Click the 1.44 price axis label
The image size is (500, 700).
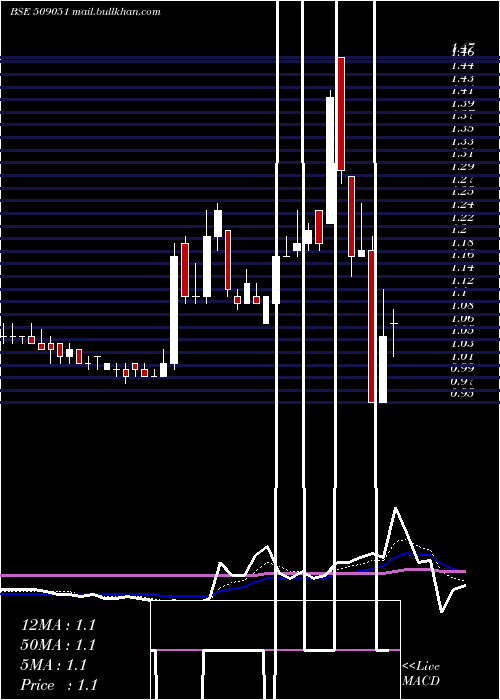pyautogui.click(x=463, y=66)
